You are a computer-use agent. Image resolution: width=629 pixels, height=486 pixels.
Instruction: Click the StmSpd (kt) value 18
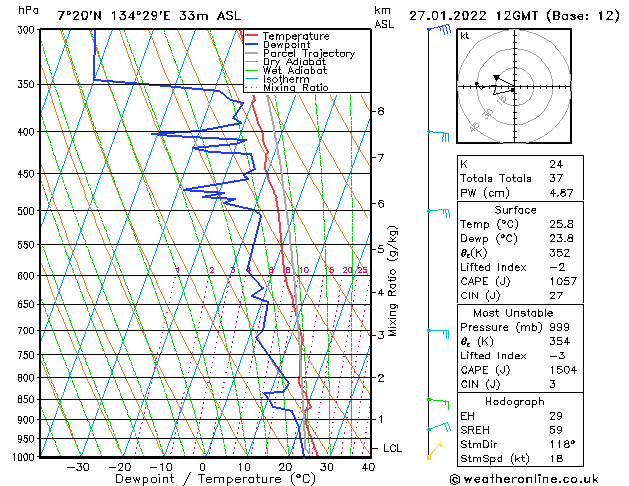556,459
